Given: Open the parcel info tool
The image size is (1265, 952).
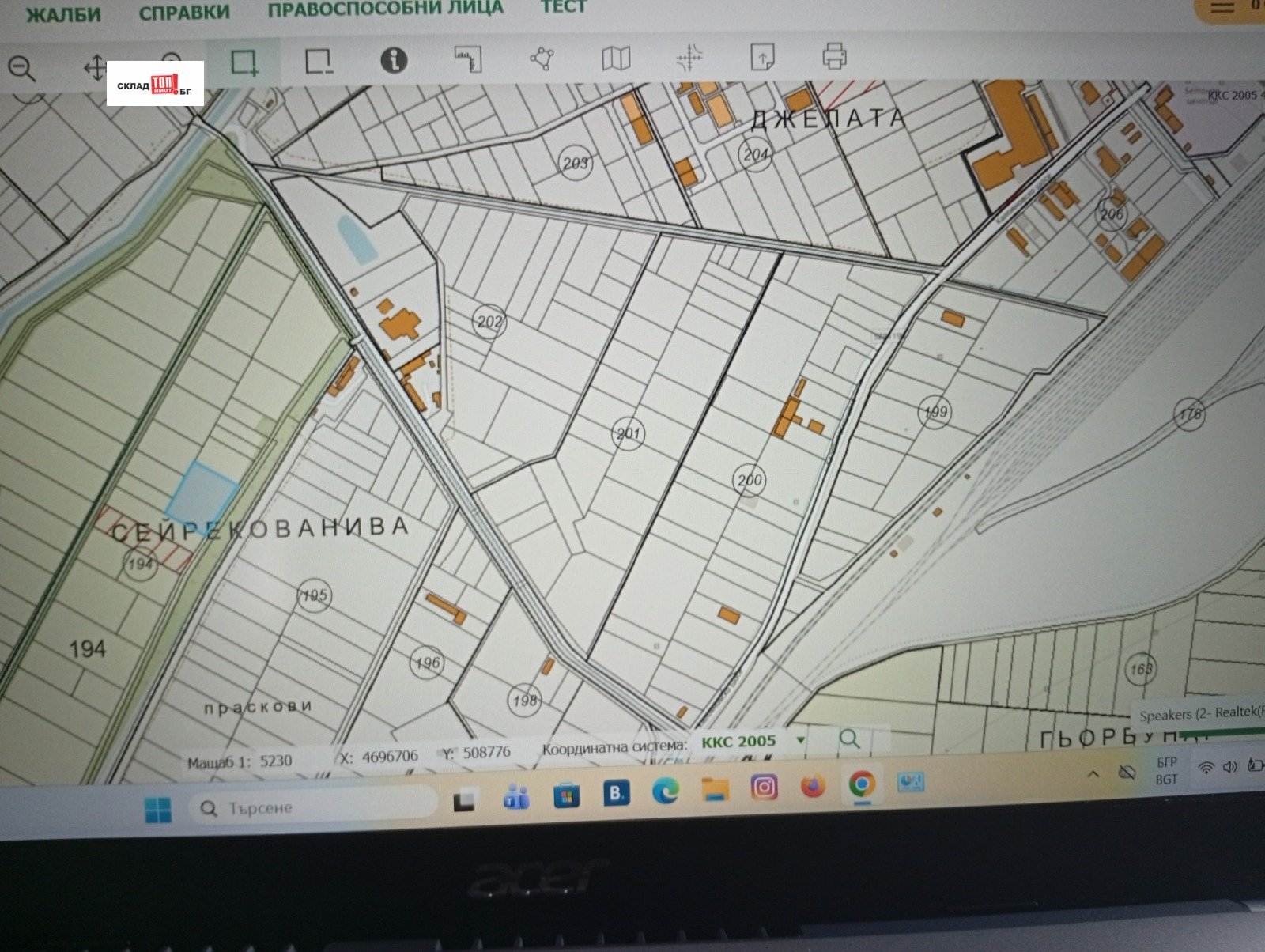Looking at the screenshot, I should [395, 59].
